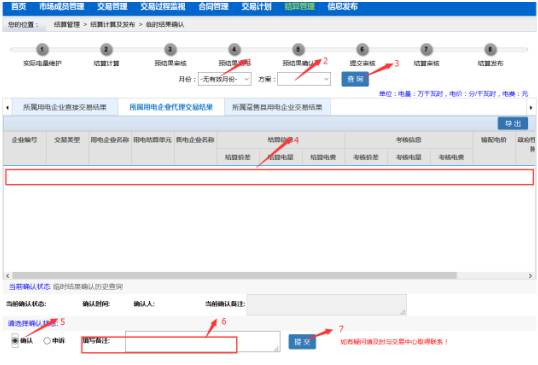Switch to 所属用电企业直接交易结果 tab
The image size is (538, 365).
click(65, 107)
